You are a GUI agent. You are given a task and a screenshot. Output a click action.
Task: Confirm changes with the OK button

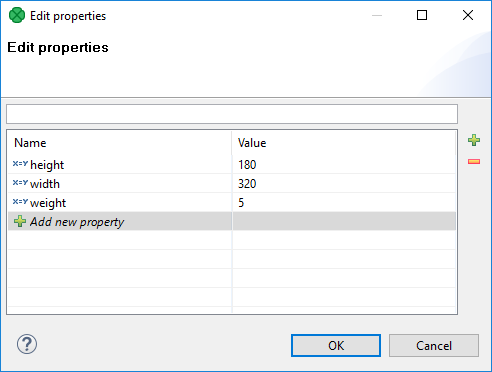[x=336, y=346]
